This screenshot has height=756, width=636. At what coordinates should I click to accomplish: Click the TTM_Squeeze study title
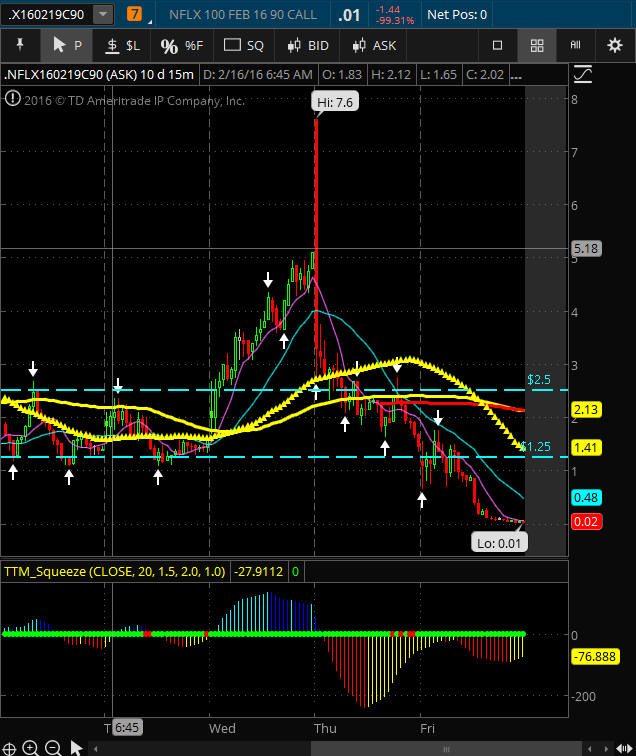pos(115,572)
